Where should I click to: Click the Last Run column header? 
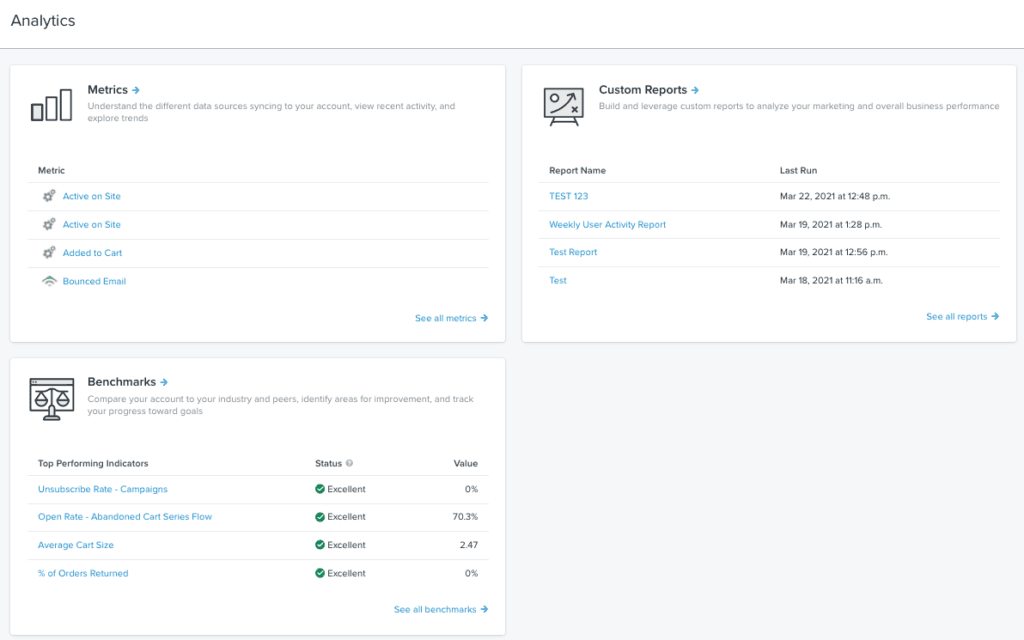coord(798,170)
